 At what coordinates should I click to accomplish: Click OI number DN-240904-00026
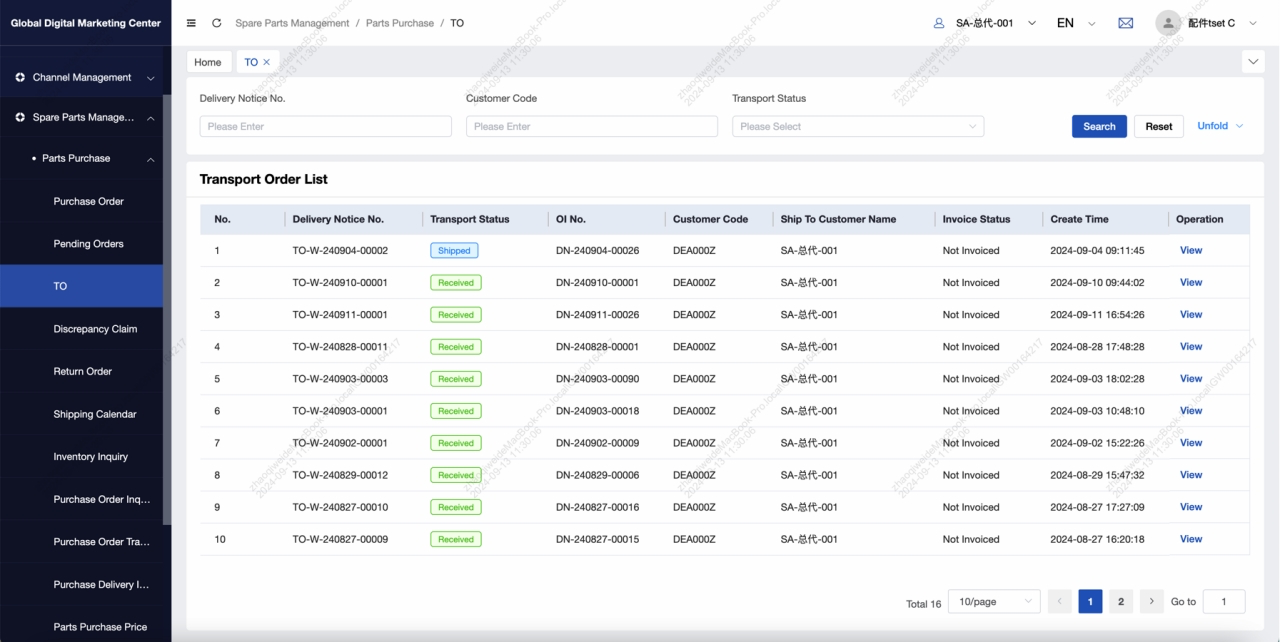(598, 251)
